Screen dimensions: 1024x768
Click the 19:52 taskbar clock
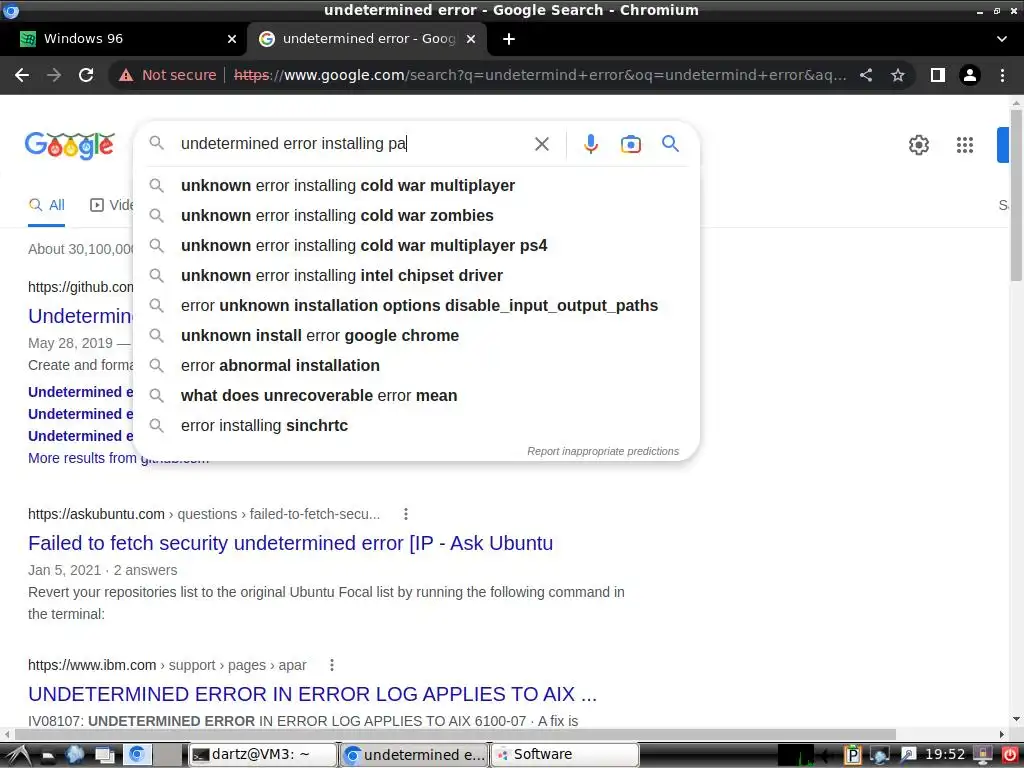click(x=945, y=755)
